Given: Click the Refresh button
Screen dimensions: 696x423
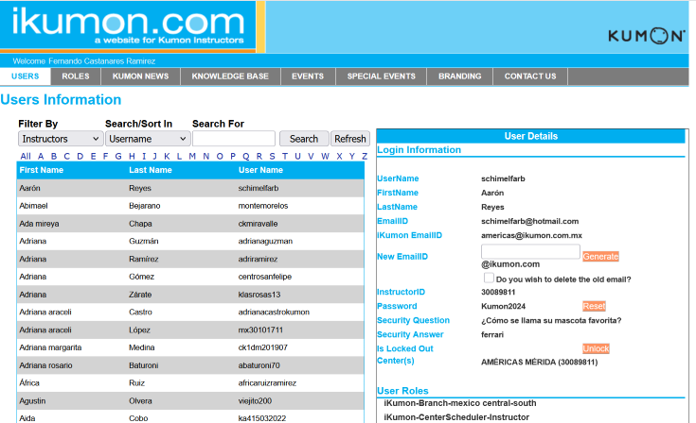Looking at the screenshot, I should point(350,139).
